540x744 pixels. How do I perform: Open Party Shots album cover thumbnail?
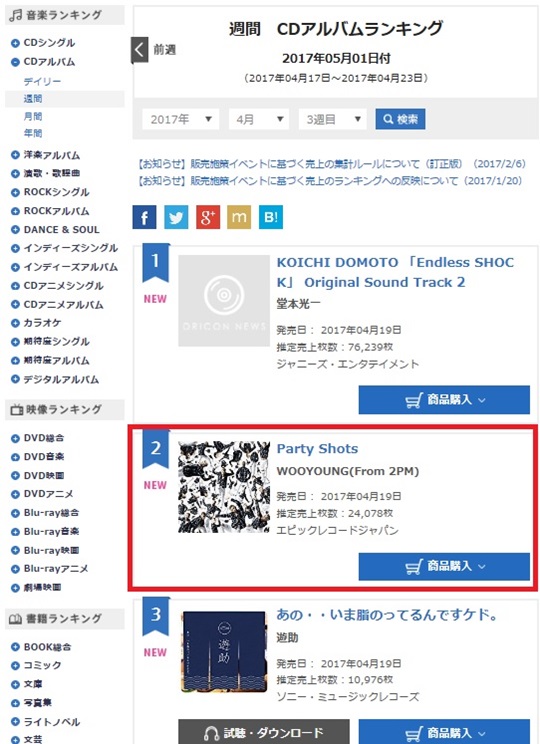click(x=224, y=487)
